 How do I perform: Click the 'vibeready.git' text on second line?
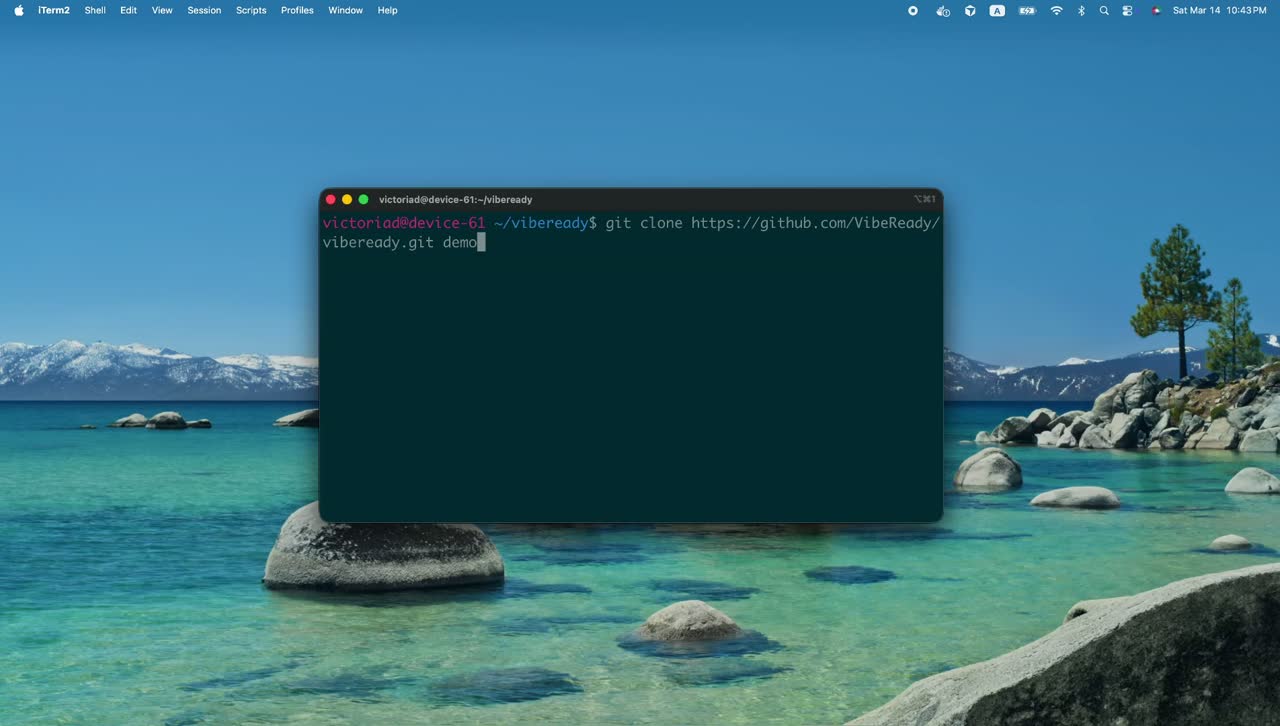click(378, 243)
